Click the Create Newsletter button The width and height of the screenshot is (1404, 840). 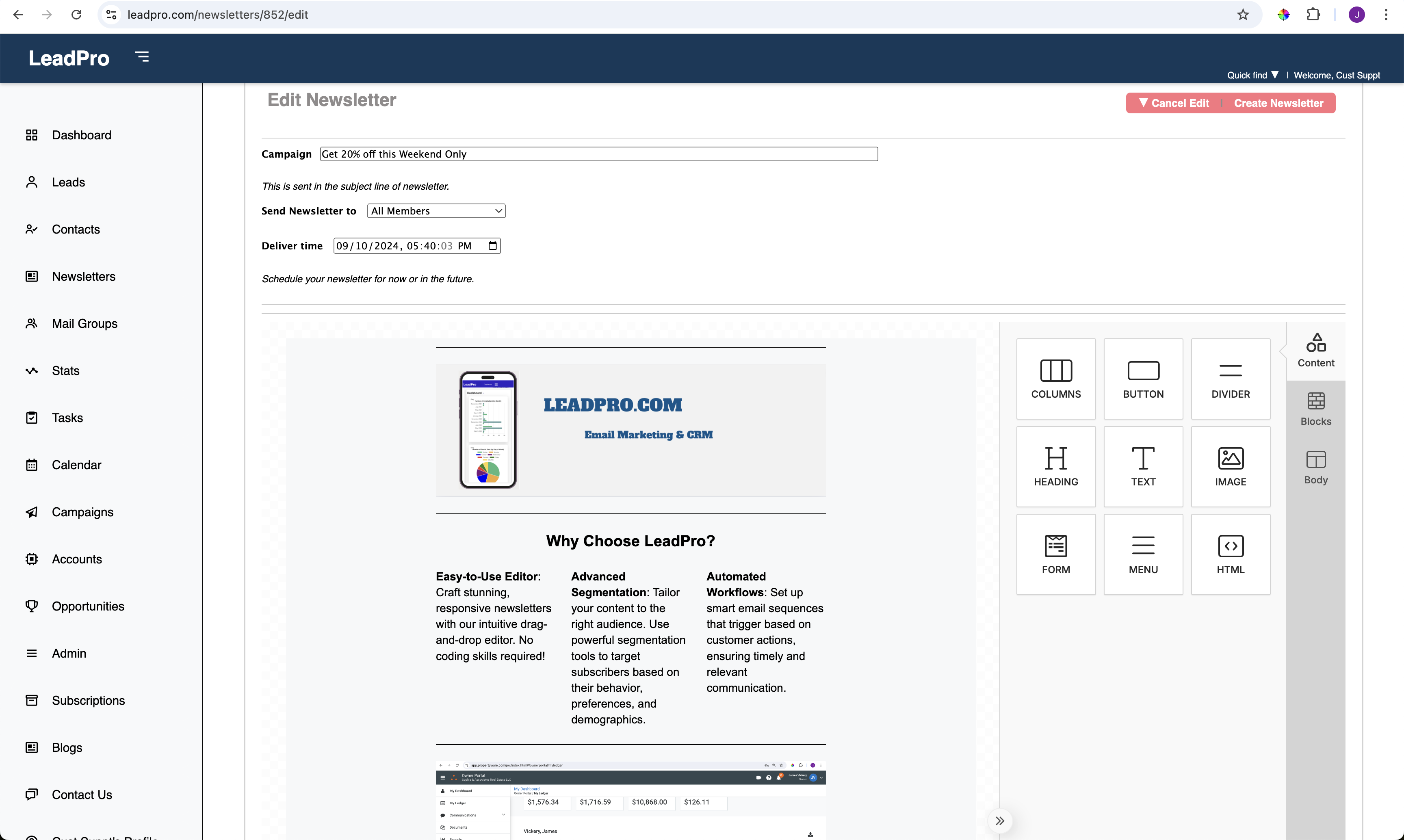click(x=1278, y=103)
